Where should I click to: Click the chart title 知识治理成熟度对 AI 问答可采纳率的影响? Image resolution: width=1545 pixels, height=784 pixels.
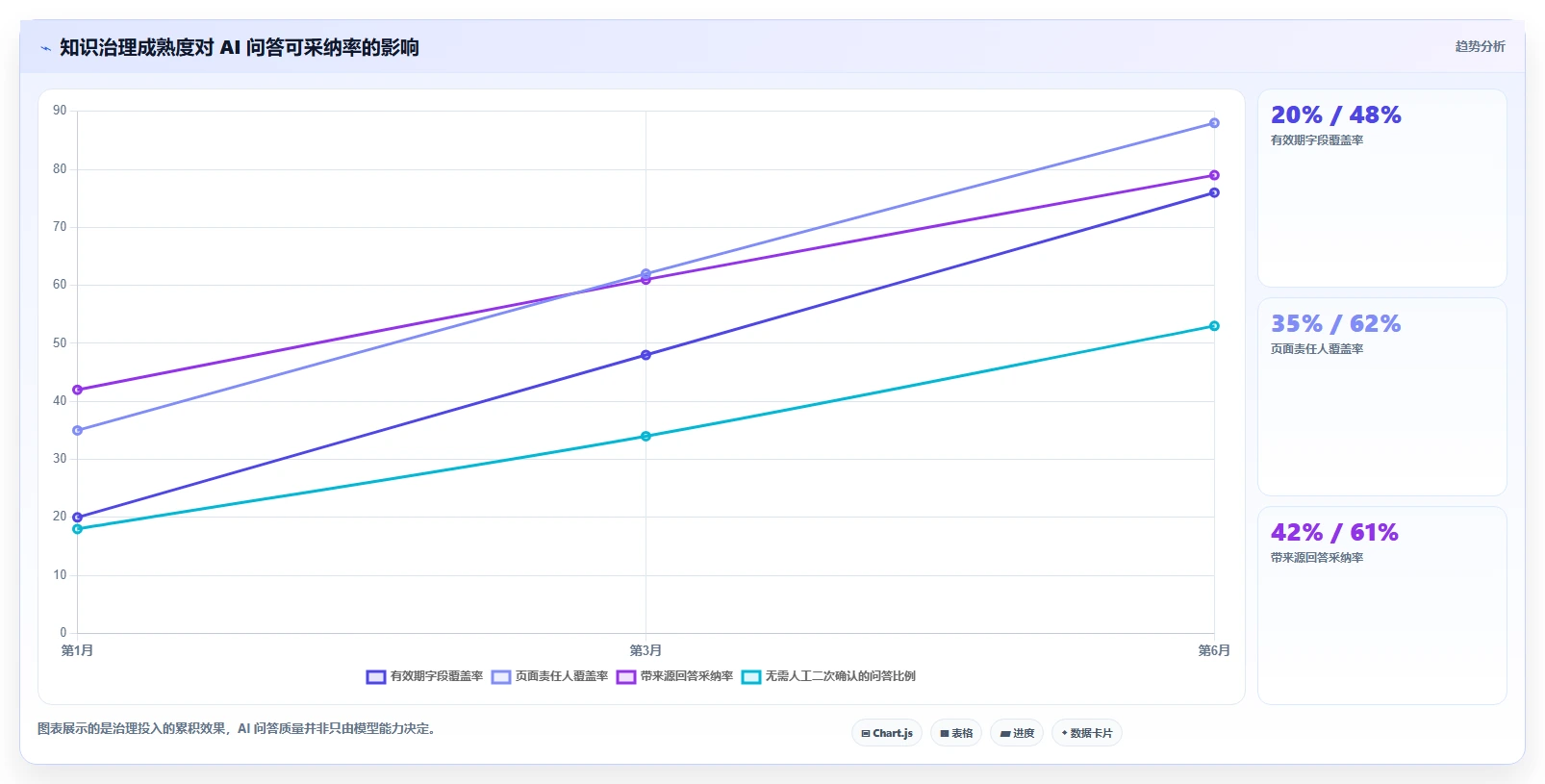point(240,47)
